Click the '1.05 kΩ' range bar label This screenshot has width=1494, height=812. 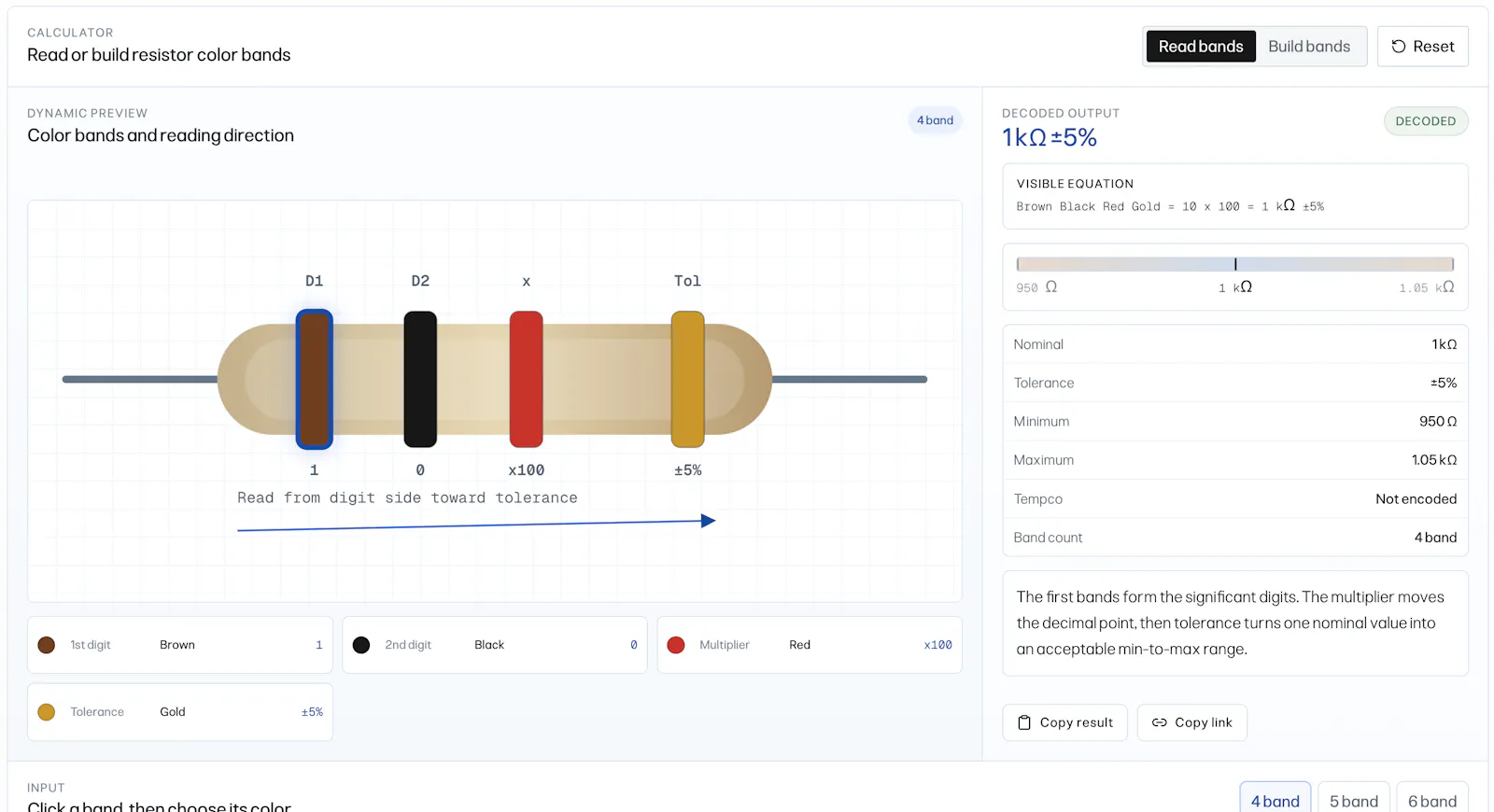click(x=1427, y=287)
